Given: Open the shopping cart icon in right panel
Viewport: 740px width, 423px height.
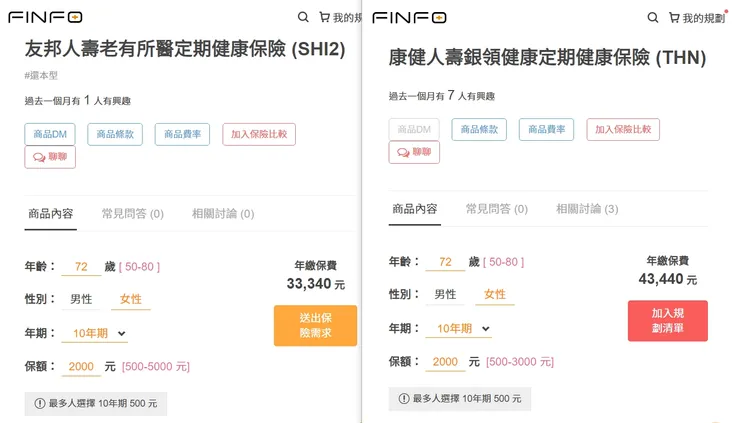Looking at the screenshot, I should coord(674,17).
